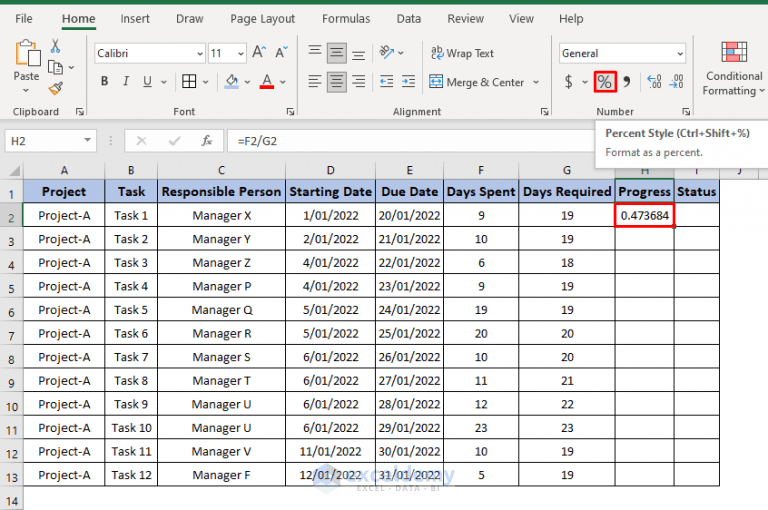768x510 pixels.
Task: Expand Fill Color palette arrow
Action: (x=247, y=82)
